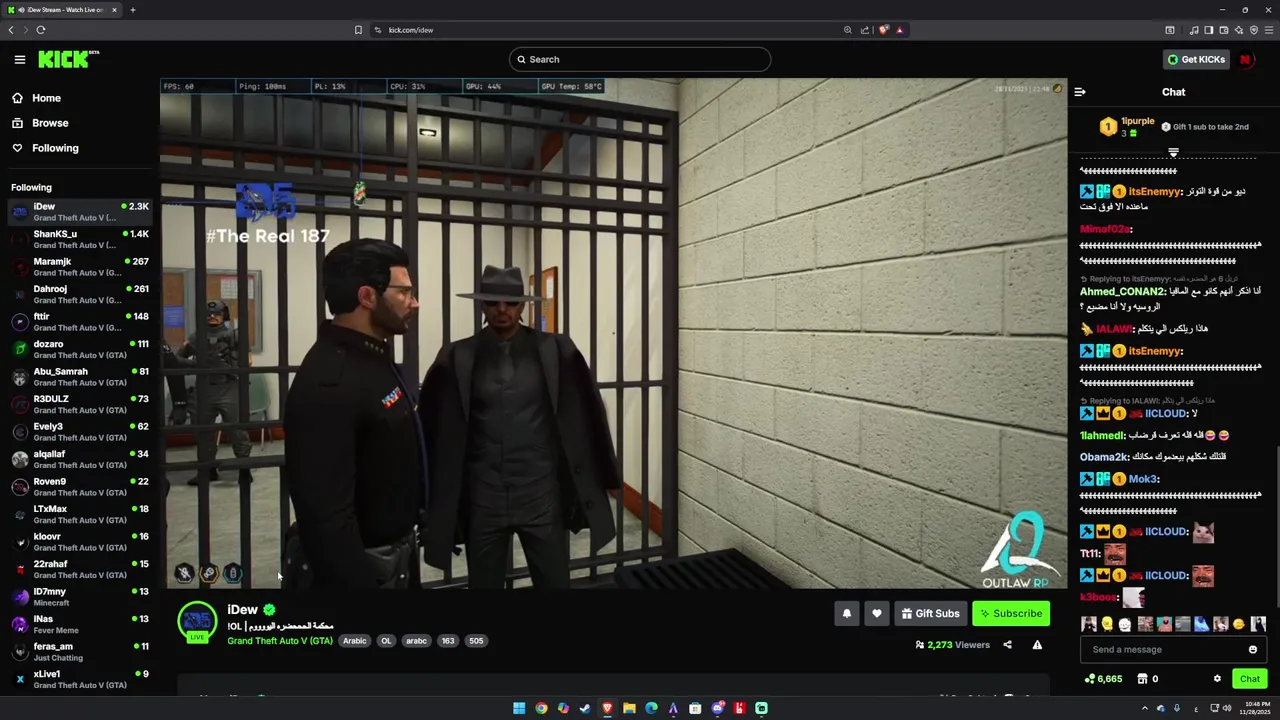This screenshot has width=1280, height=720.
Task: Open Evely3 channel in following list
Action: coord(80,432)
